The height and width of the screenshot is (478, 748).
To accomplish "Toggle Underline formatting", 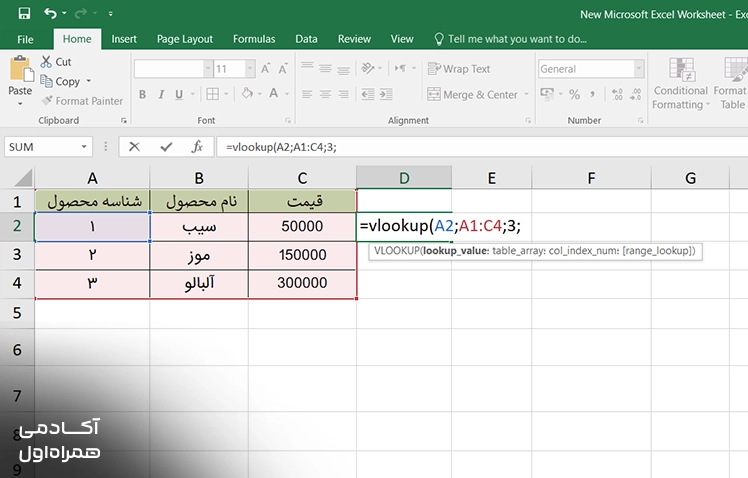I will pos(179,94).
